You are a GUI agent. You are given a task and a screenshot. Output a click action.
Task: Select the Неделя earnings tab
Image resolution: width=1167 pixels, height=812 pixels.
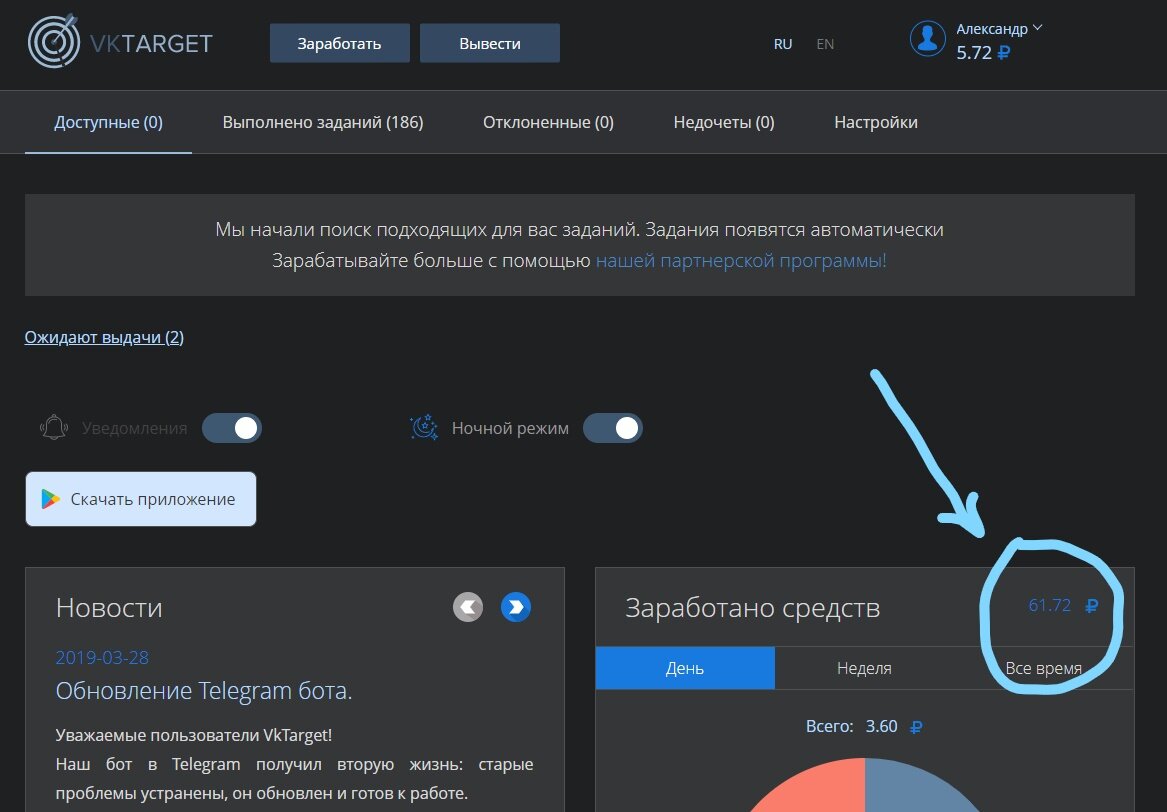(x=864, y=668)
